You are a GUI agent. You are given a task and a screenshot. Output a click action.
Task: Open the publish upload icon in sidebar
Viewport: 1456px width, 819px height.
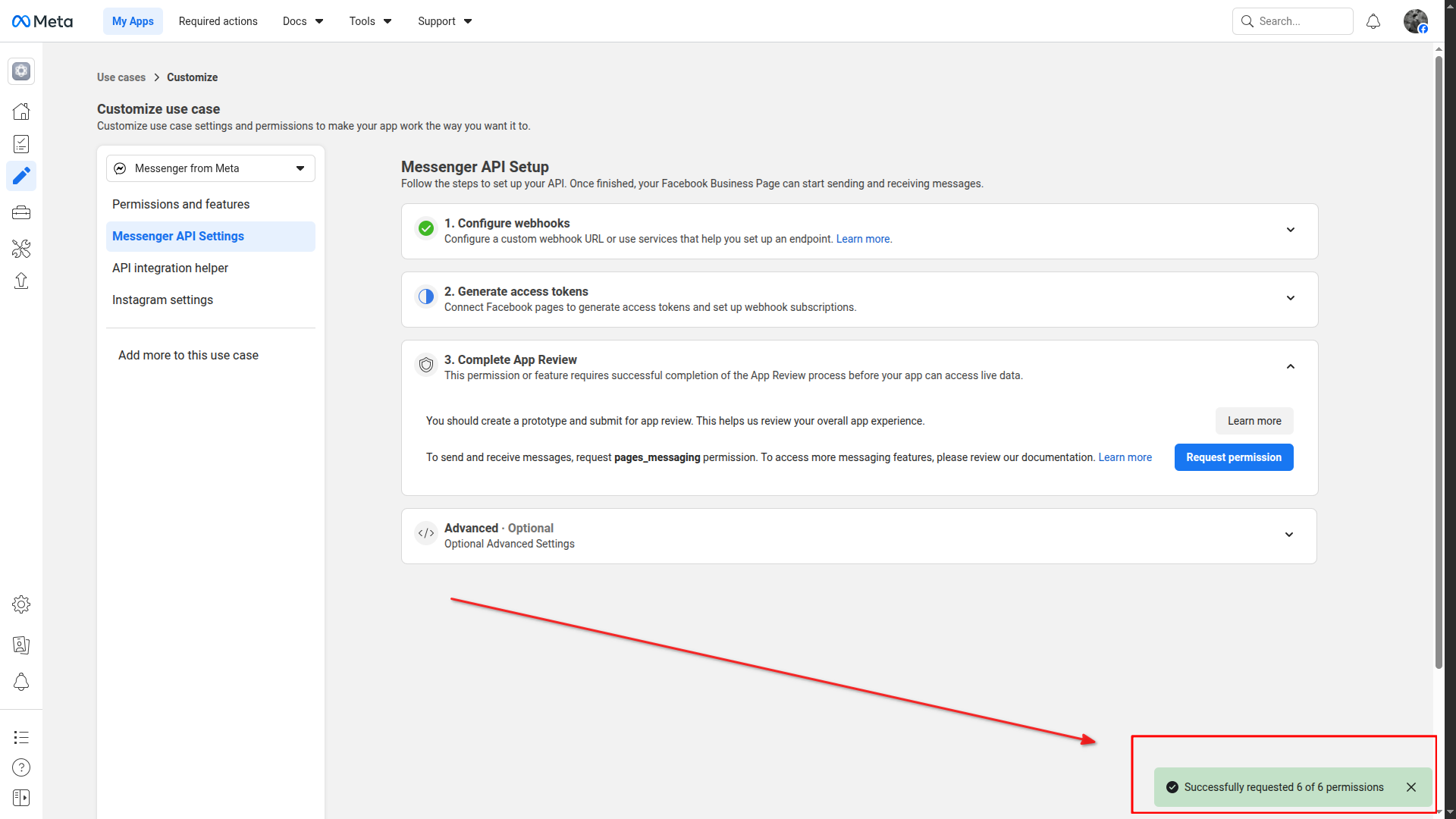click(x=21, y=281)
